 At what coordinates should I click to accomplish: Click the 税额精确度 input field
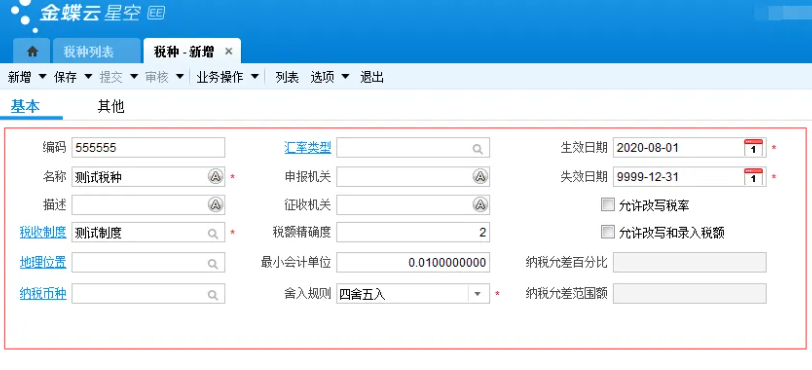point(413,232)
